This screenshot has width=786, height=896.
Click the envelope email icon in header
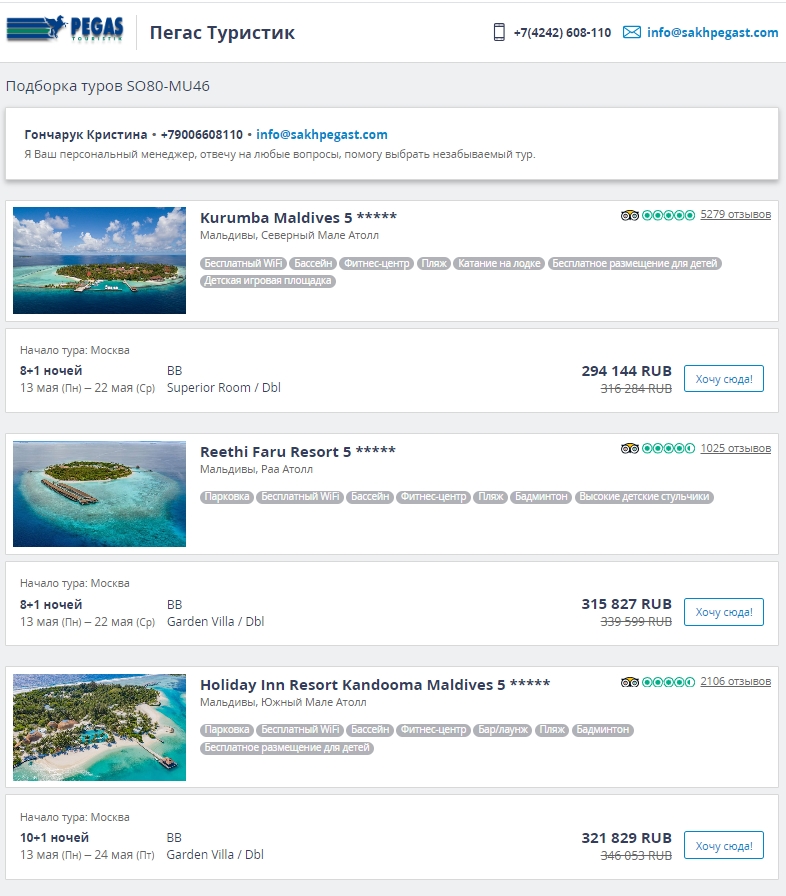pyautogui.click(x=631, y=32)
